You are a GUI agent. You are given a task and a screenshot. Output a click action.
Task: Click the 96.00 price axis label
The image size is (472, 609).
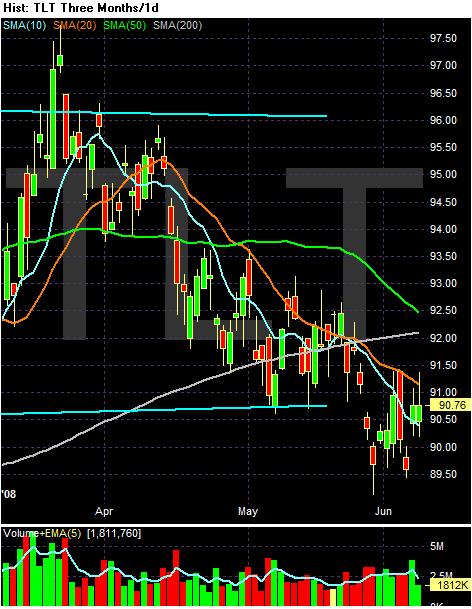click(x=443, y=120)
